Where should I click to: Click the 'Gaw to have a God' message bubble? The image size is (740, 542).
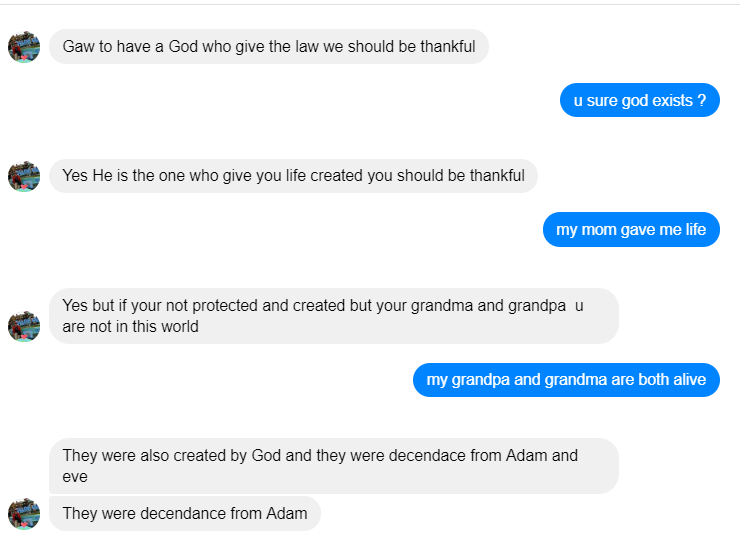point(268,47)
